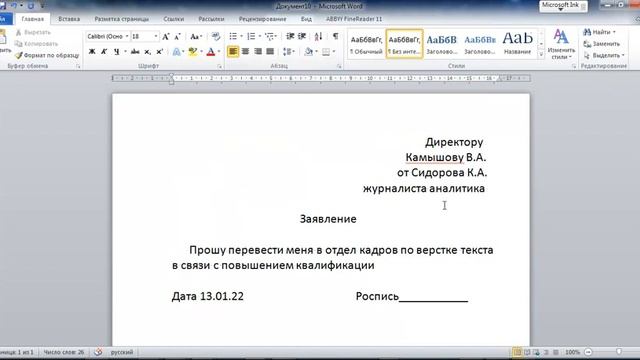The image size is (640, 360).
Task: Click zoom out minus button
Action: (588, 352)
